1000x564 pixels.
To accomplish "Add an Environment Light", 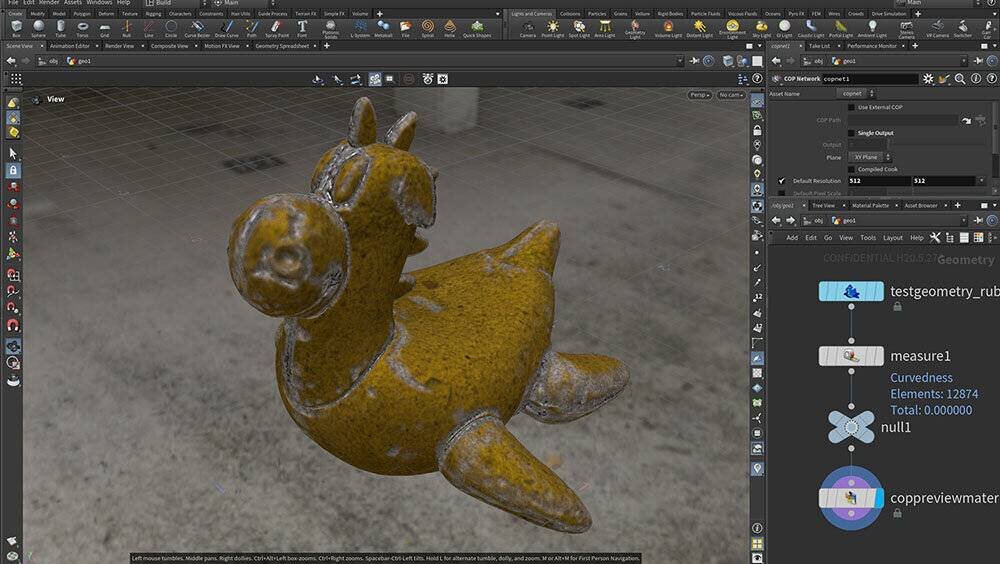I will tap(732, 29).
